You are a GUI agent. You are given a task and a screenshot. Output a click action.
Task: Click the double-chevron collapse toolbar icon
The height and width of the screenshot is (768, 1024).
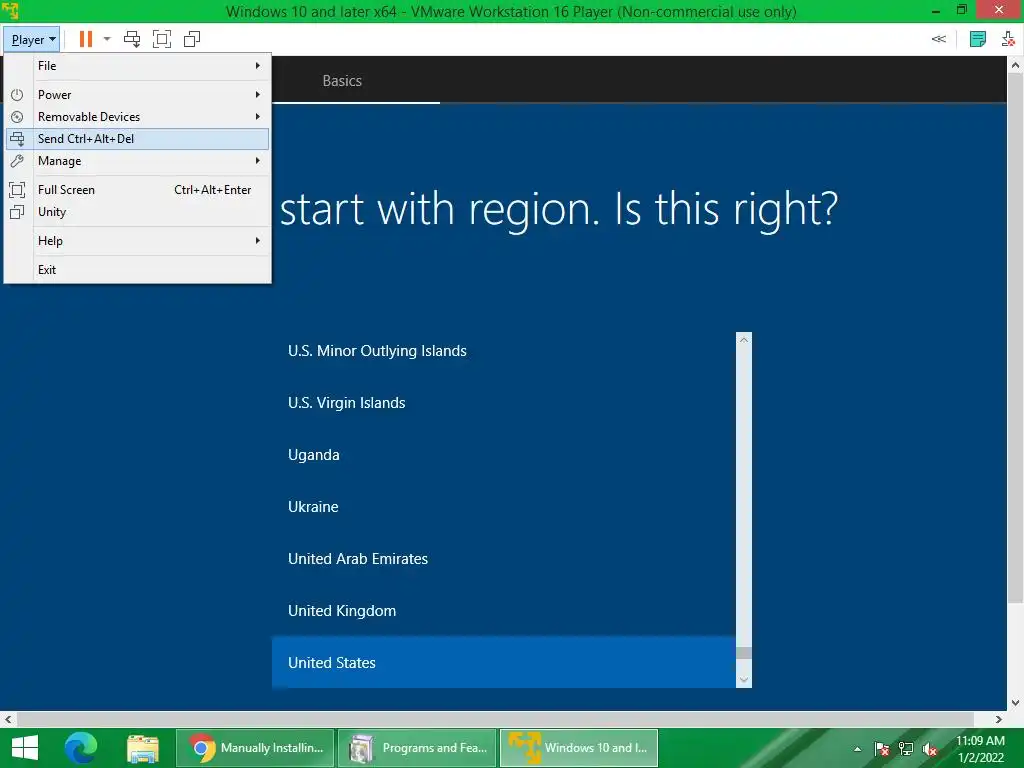coord(938,39)
